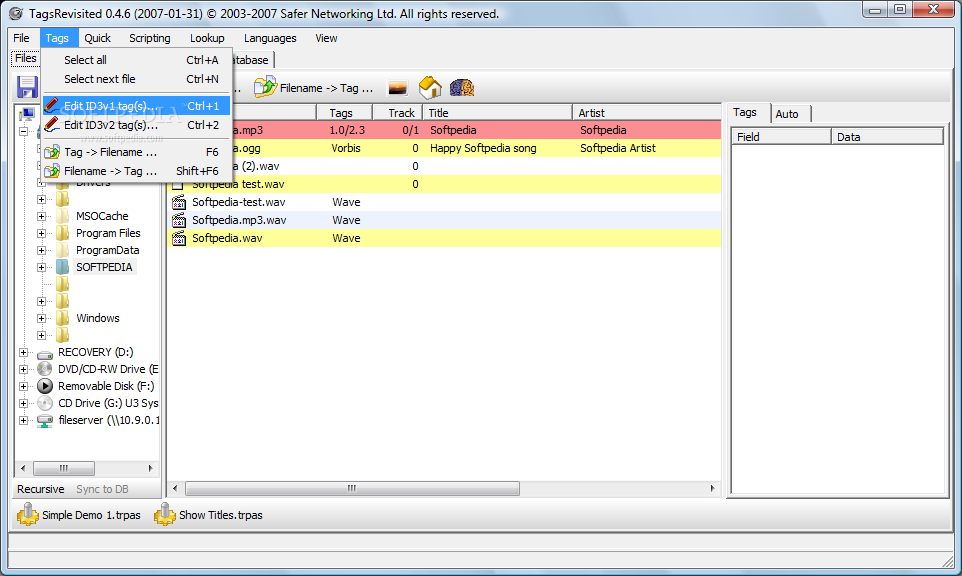Open the Languages menu

click(x=270, y=38)
